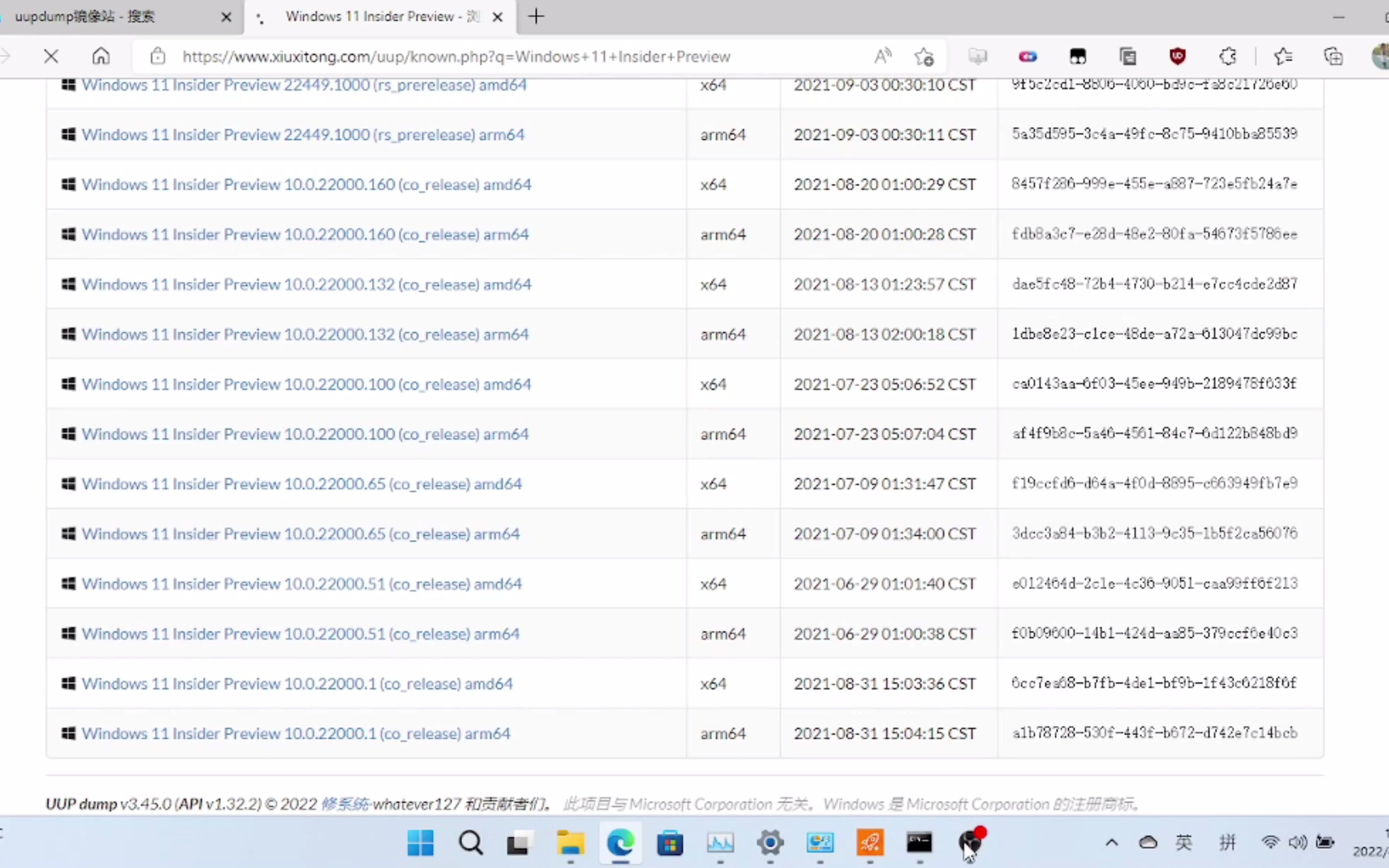The image size is (1389, 868).
Task: Open build 10.0.22000.100 amd64
Action: 306,384
